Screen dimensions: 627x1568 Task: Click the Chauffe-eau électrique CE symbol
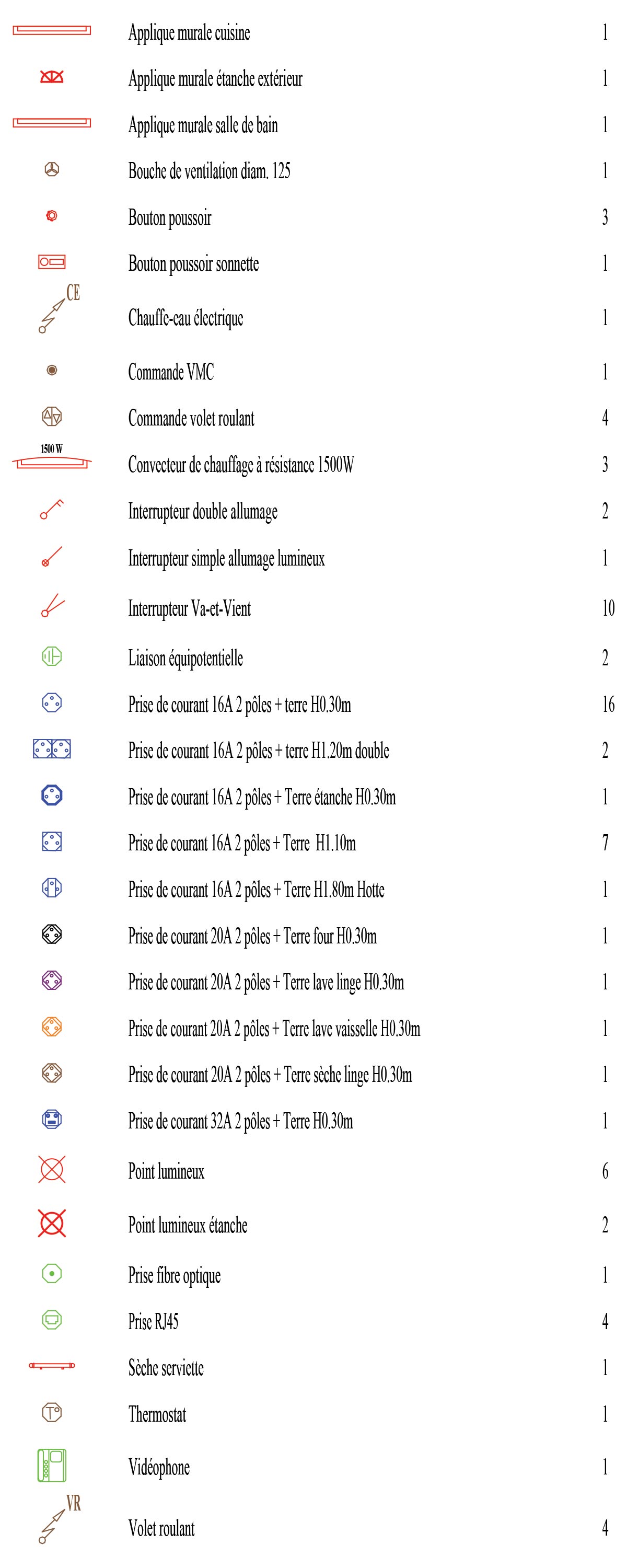coord(59,308)
